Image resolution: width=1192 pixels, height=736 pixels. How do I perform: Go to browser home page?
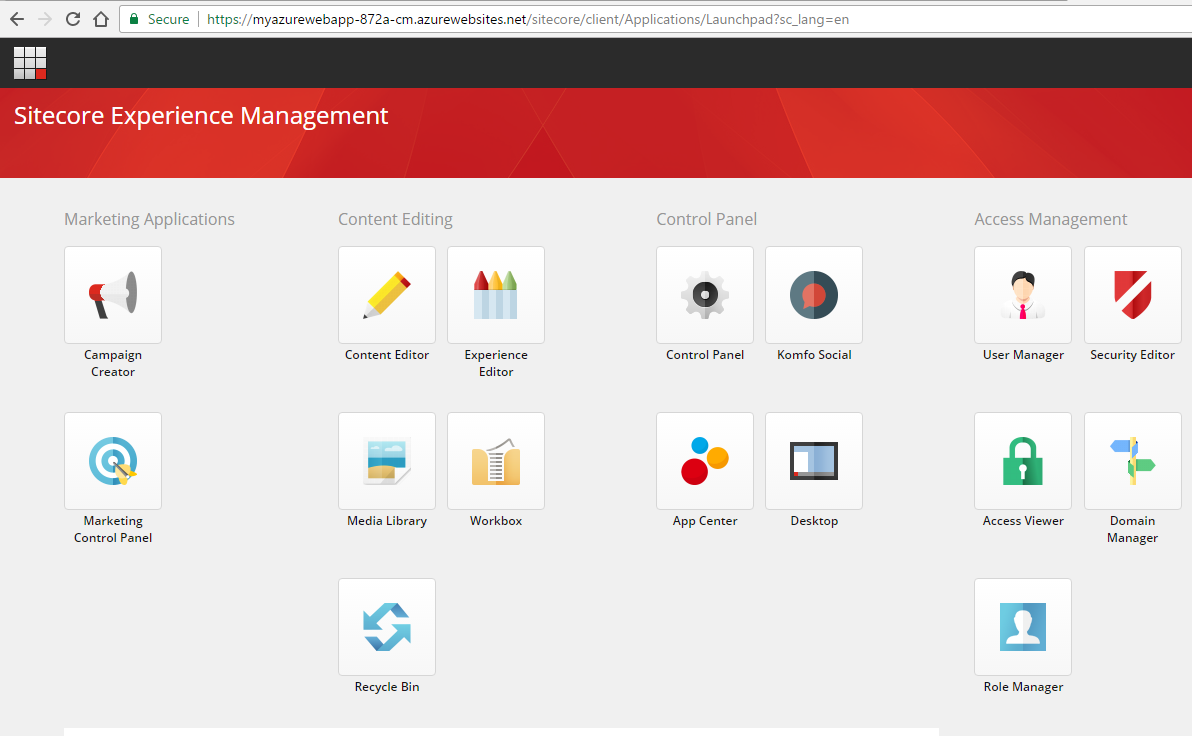101,19
